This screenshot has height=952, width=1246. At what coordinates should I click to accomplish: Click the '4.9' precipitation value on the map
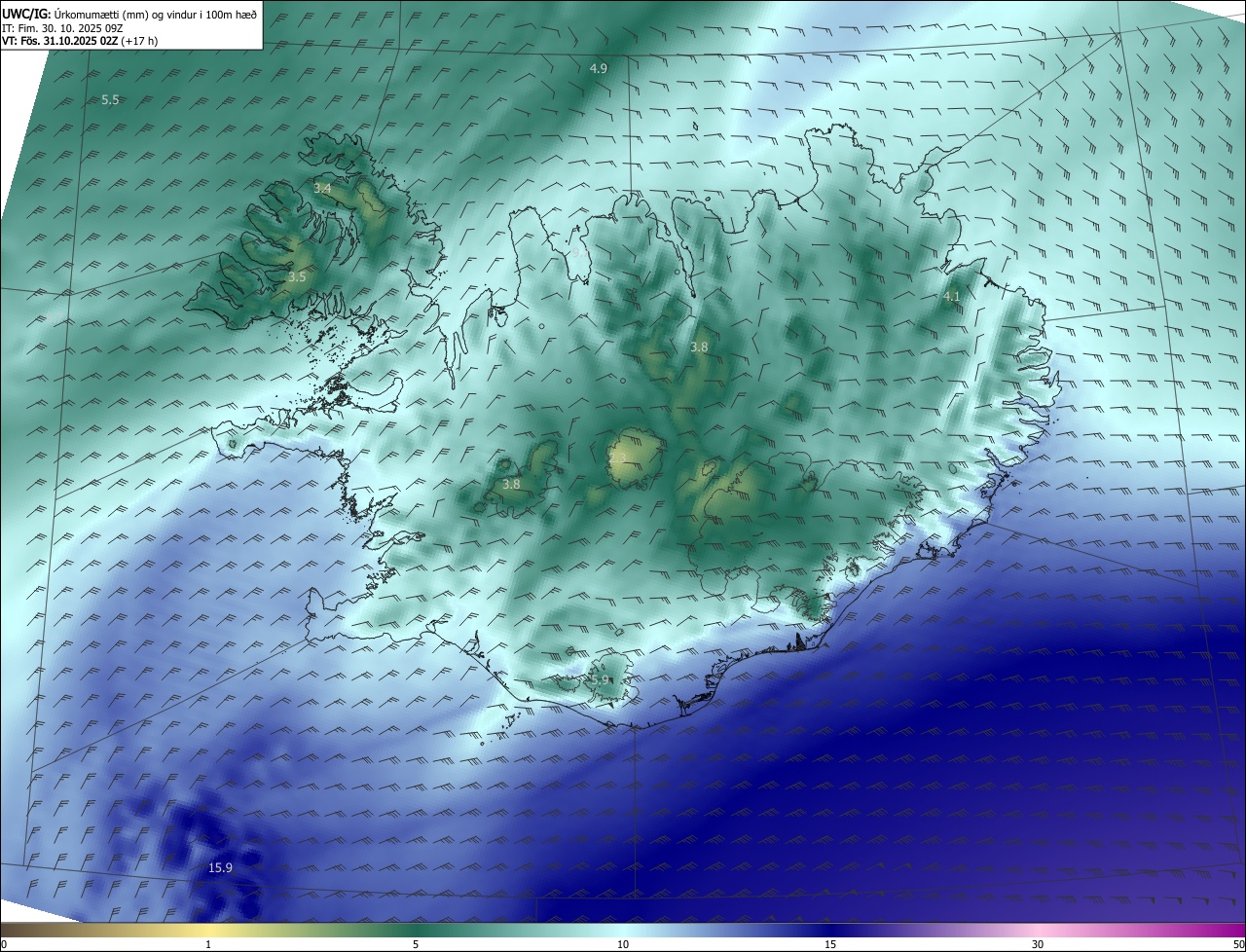coord(599,68)
